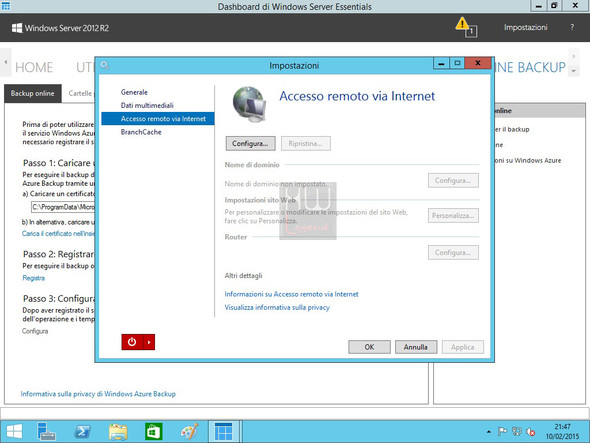Viewport: 590px width, 443px height.
Task: Click the alert warning triangle icon
Action: click(x=462, y=24)
